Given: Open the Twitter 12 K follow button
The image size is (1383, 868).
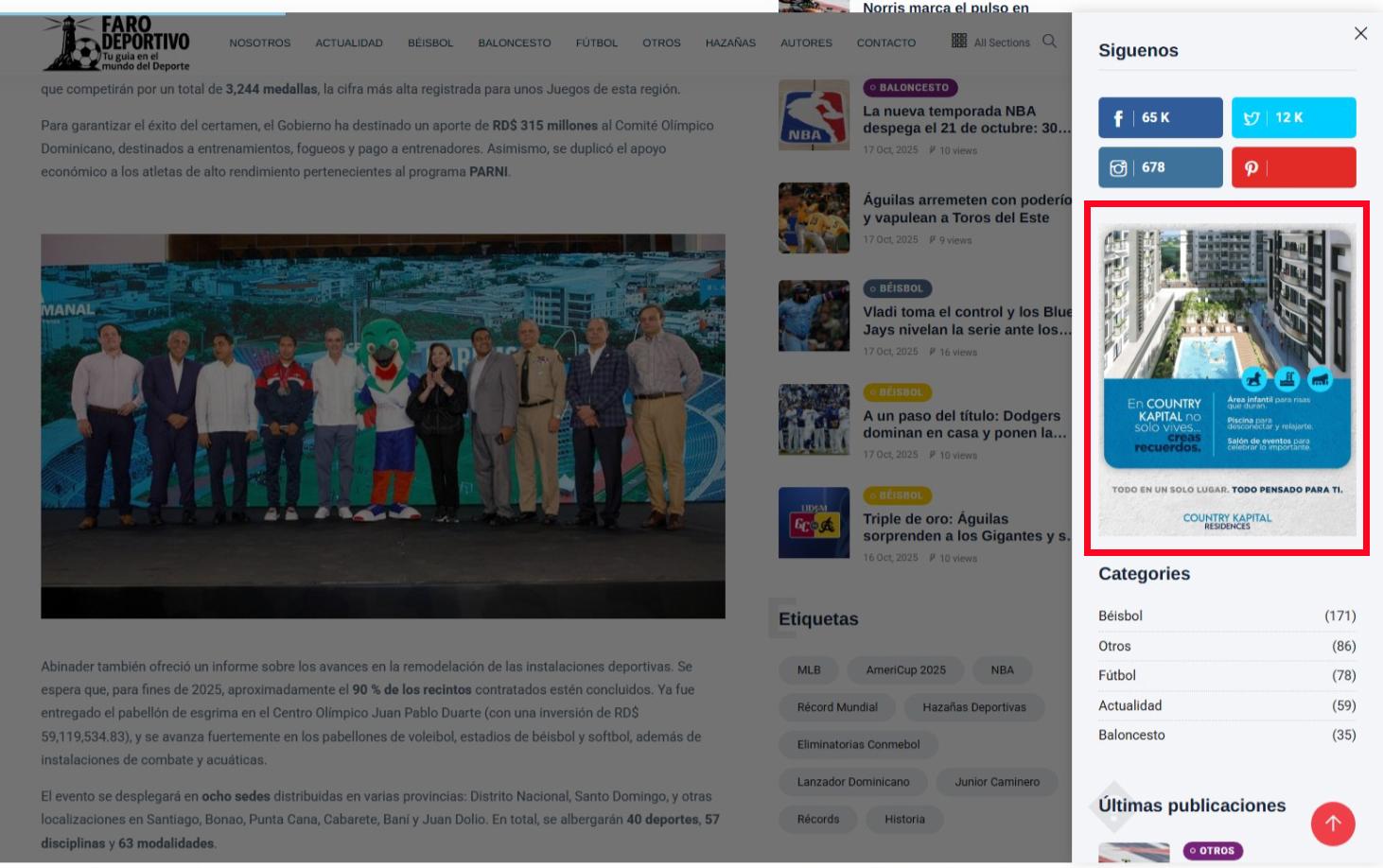Looking at the screenshot, I should point(1293,118).
